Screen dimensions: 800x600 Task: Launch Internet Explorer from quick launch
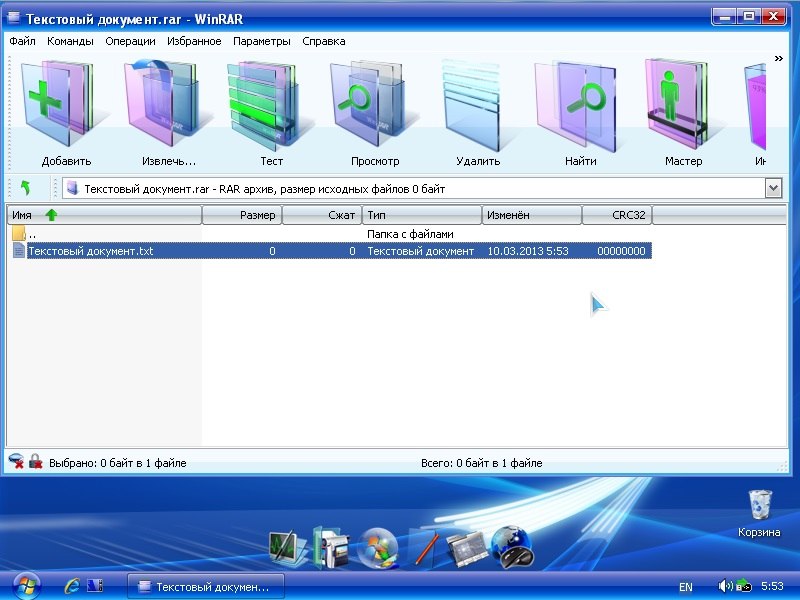pos(71,586)
